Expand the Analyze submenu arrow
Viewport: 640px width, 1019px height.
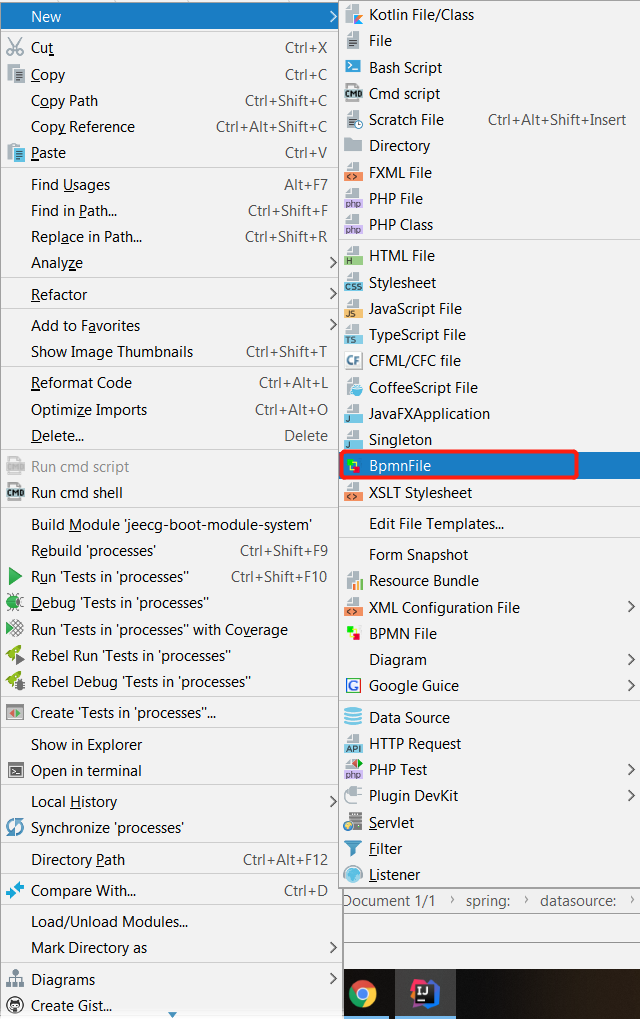point(333,263)
